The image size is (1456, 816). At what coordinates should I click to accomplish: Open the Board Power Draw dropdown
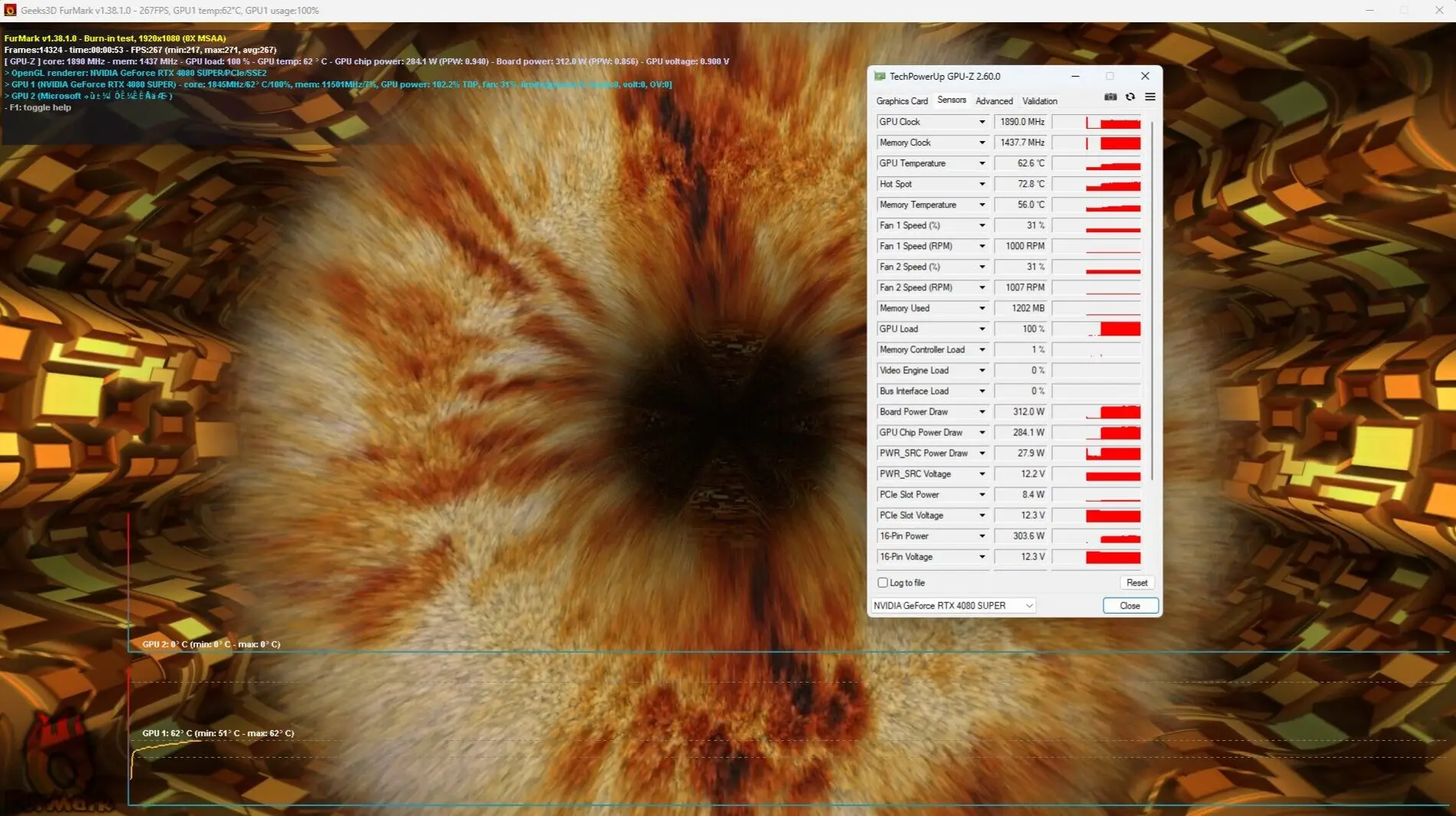click(982, 412)
